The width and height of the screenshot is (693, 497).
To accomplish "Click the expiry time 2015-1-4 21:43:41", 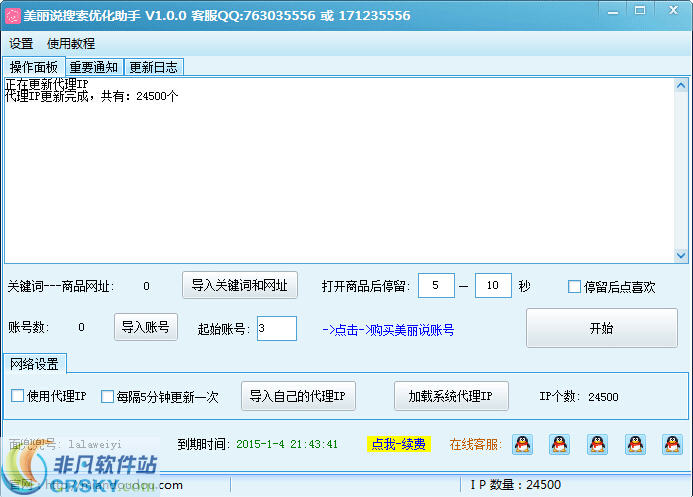I will (x=287, y=444).
